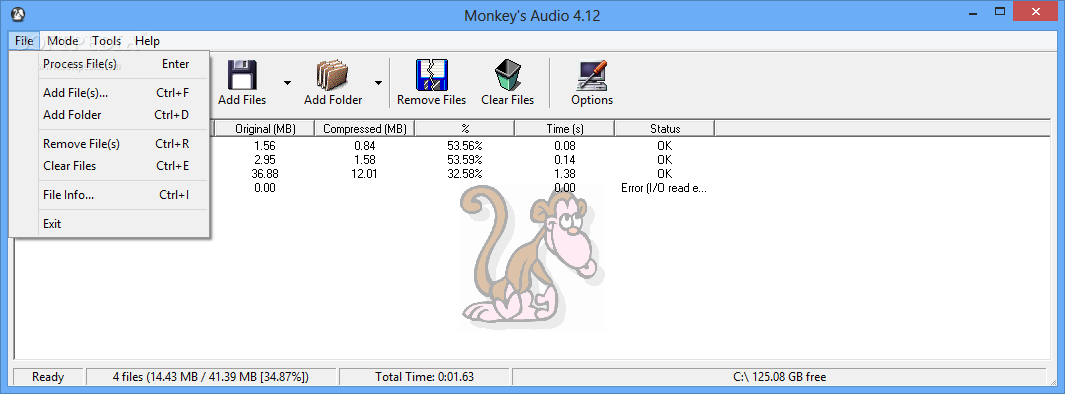Sort by Time (s) column header

[564, 128]
